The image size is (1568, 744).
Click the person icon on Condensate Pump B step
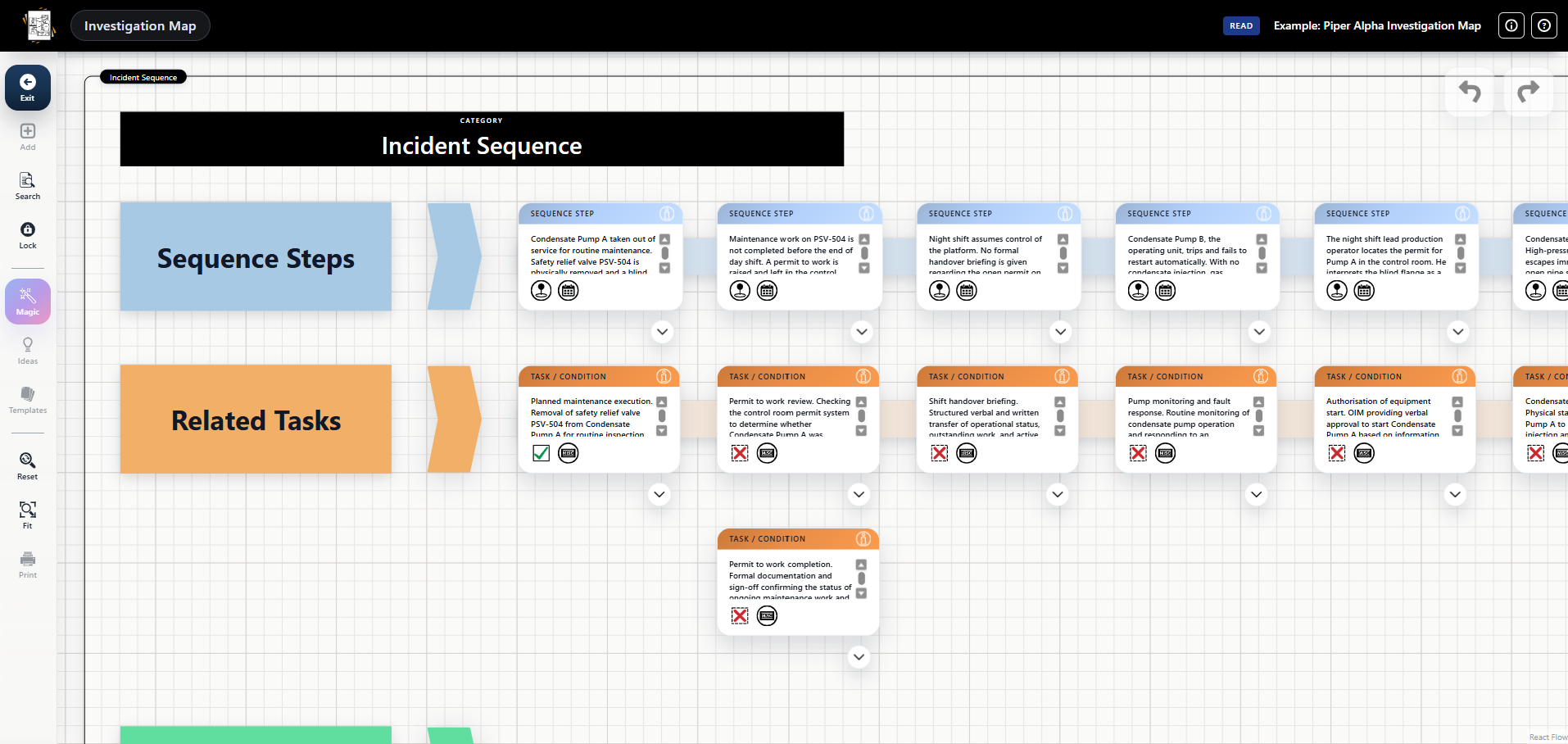pos(1139,290)
